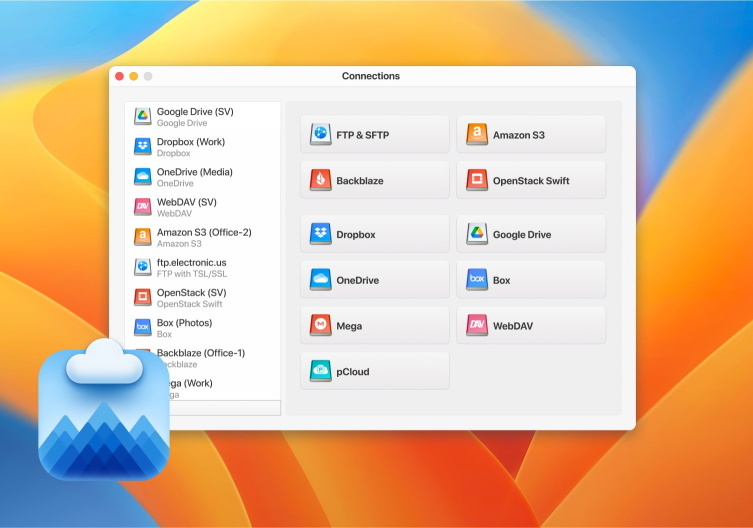The height and width of the screenshot is (528, 753).
Task: Click the ftp.electronic.us globe drive icon
Action: point(143,267)
